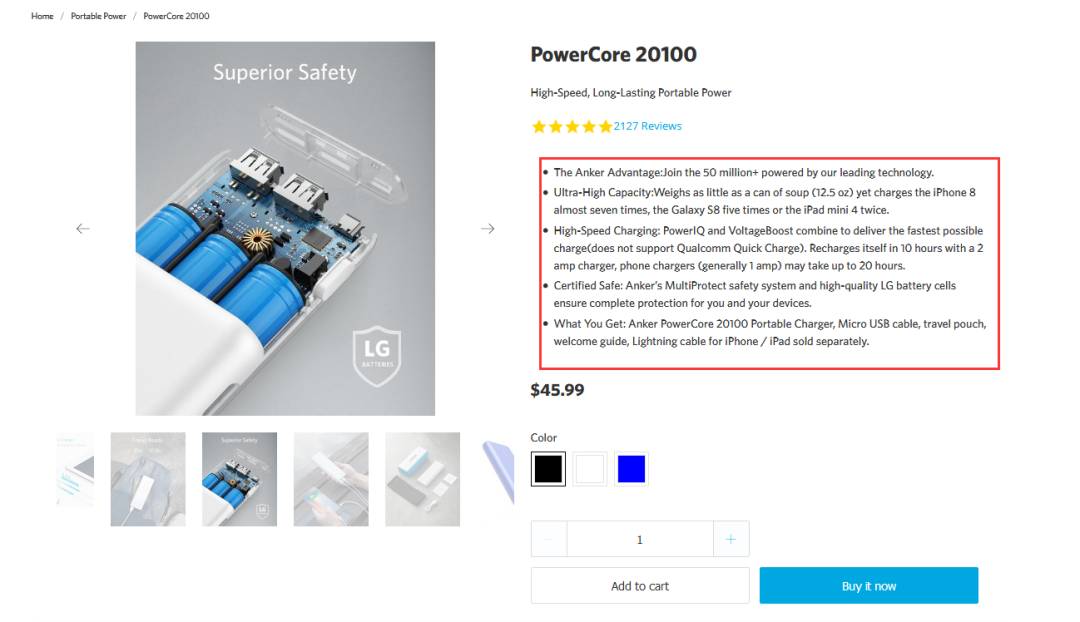Click the five-star rating icons
The height and width of the screenshot is (622, 1080).
coord(571,127)
